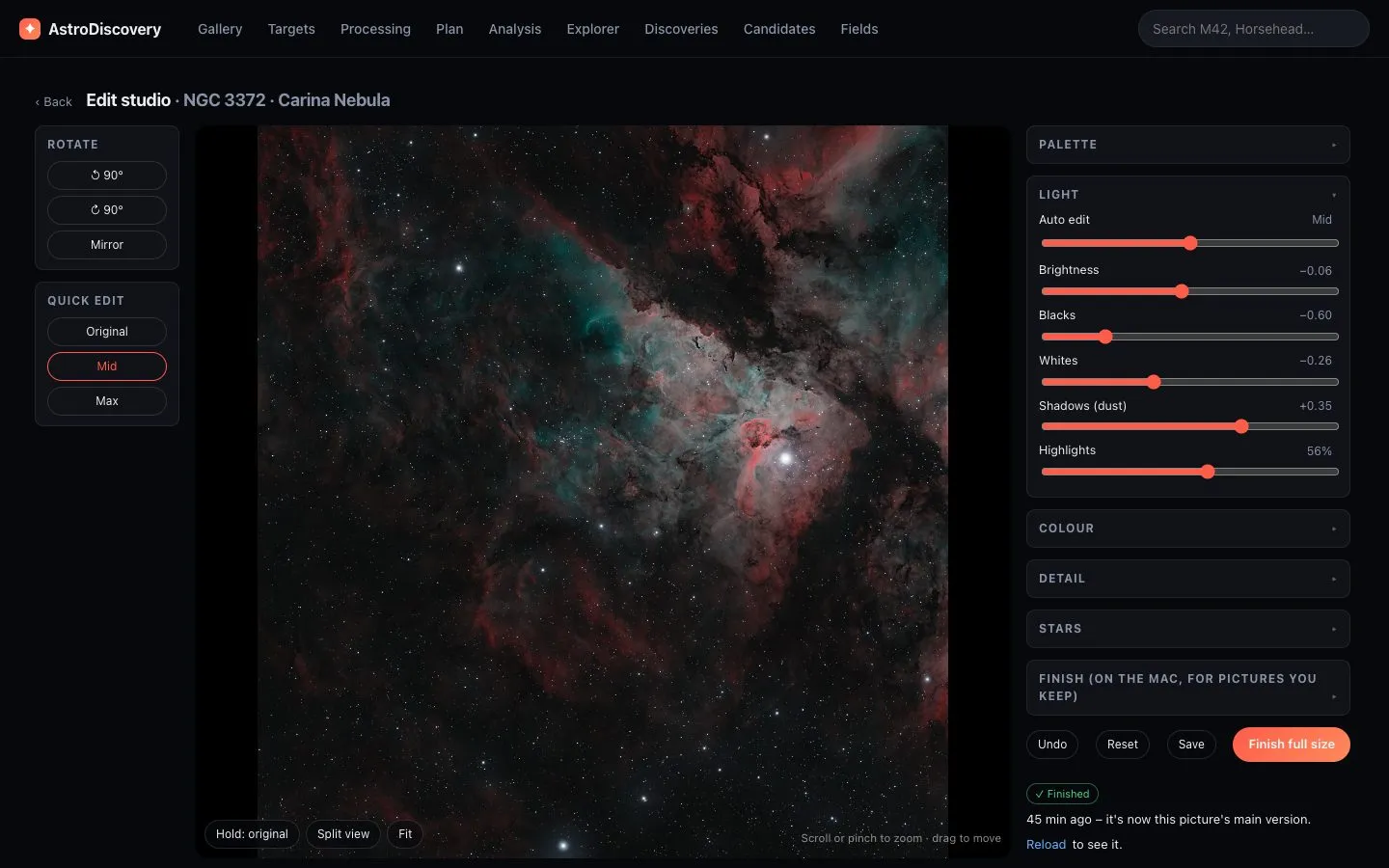The width and height of the screenshot is (1389, 868).
Task: Click the Hold: original button
Action: point(252,834)
